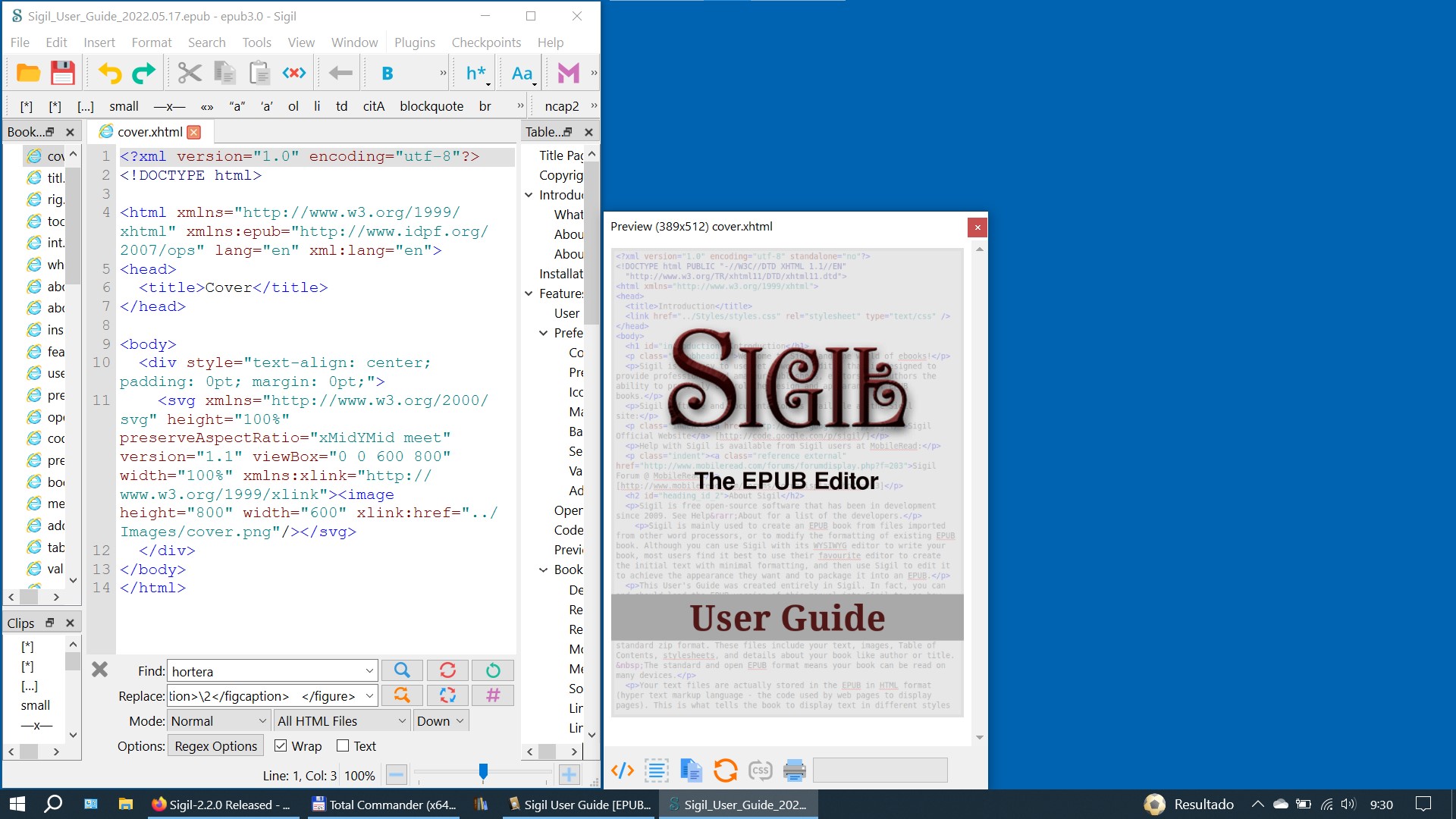
Task: Click the Save file icon
Action: (x=63, y=73)
